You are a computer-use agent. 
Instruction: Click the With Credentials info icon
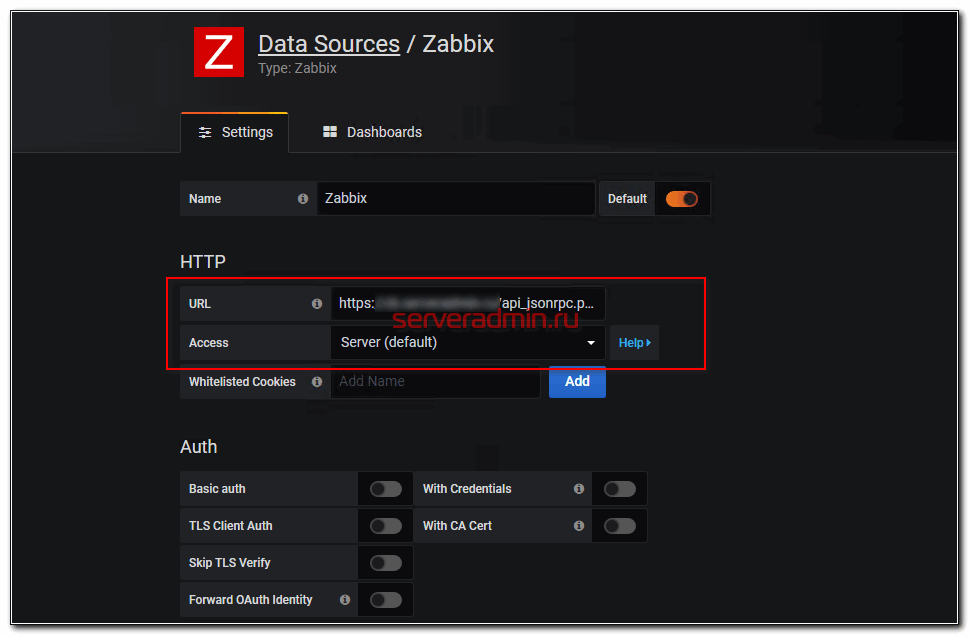(579, 489)
